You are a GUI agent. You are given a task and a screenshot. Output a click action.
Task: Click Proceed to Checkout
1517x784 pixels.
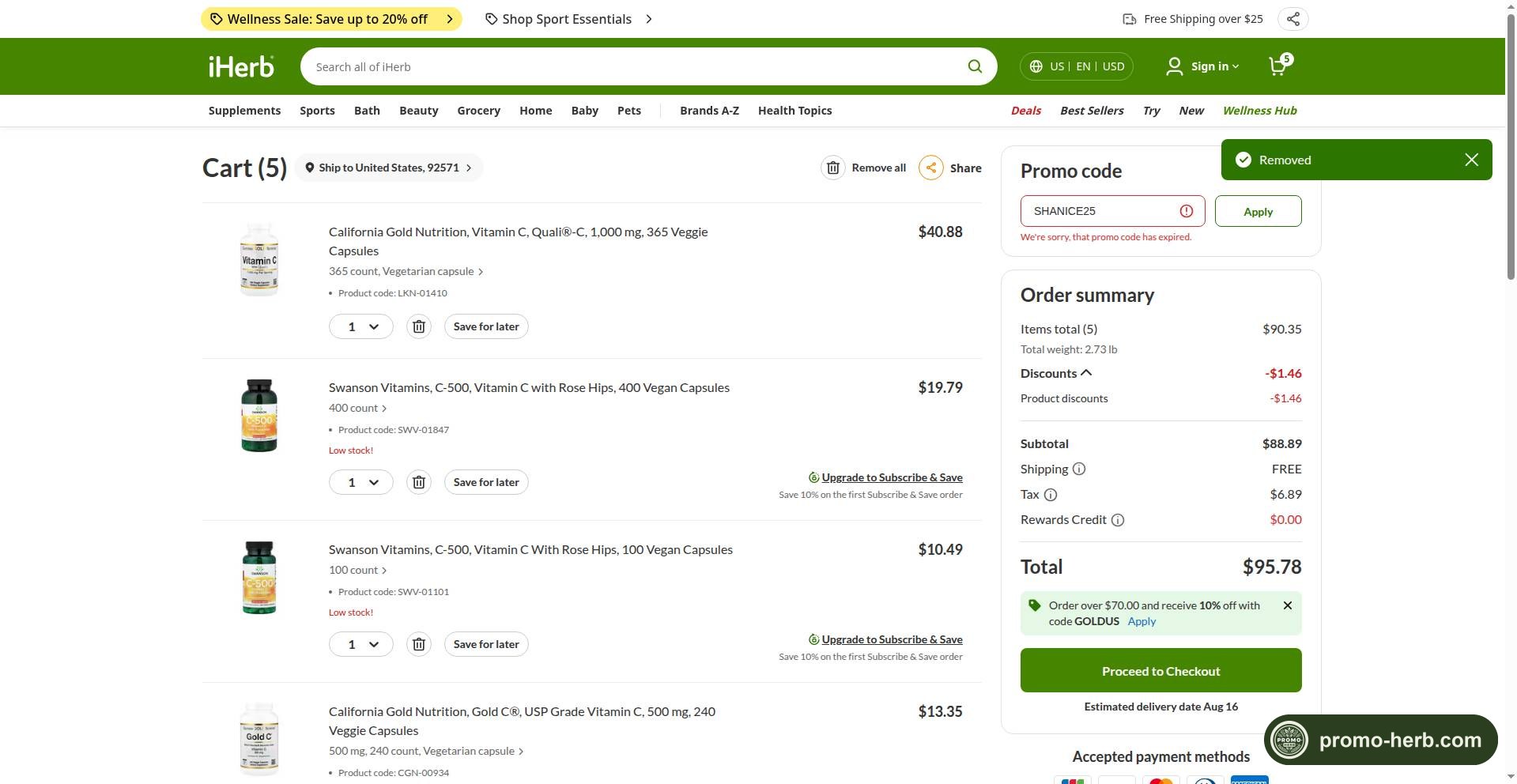pyautogui.click(x=1161, y=670)
